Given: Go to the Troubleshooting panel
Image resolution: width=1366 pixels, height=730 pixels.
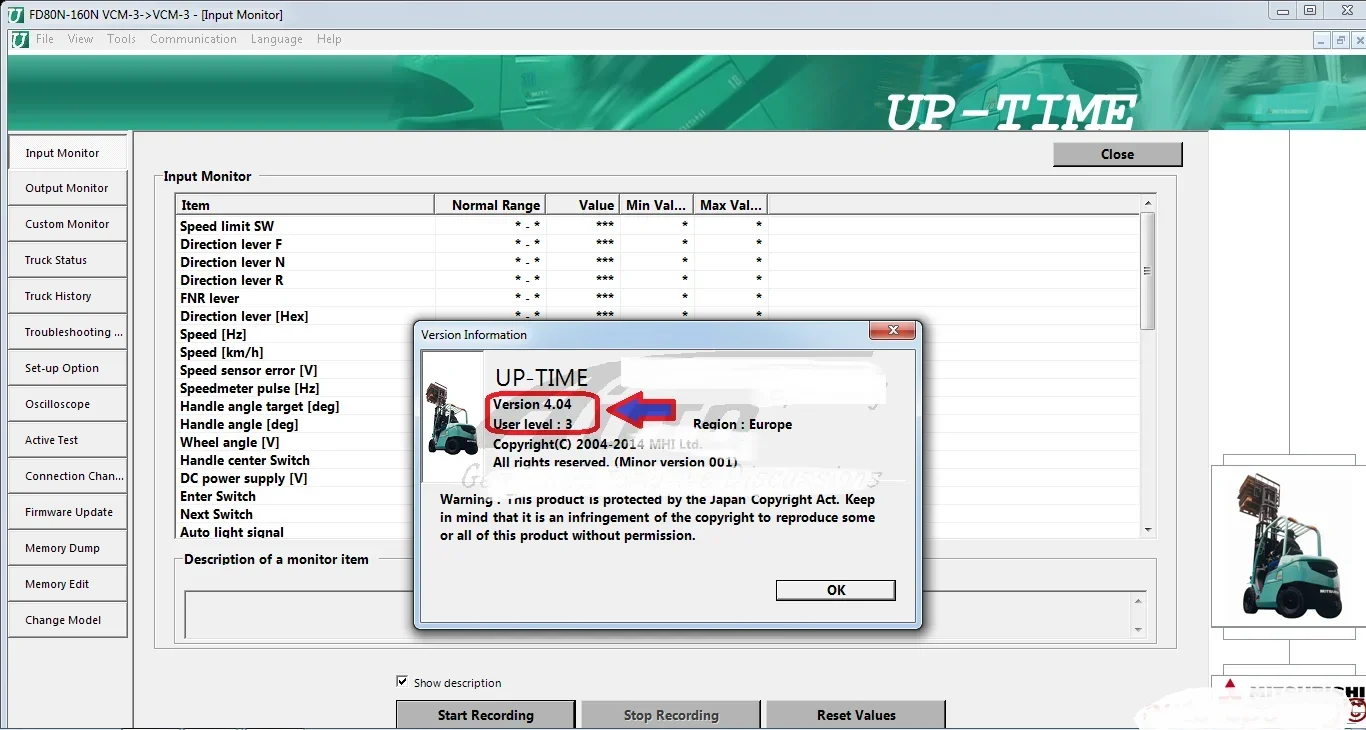Looking at the screenshot, I should click(x=68, y=332).
